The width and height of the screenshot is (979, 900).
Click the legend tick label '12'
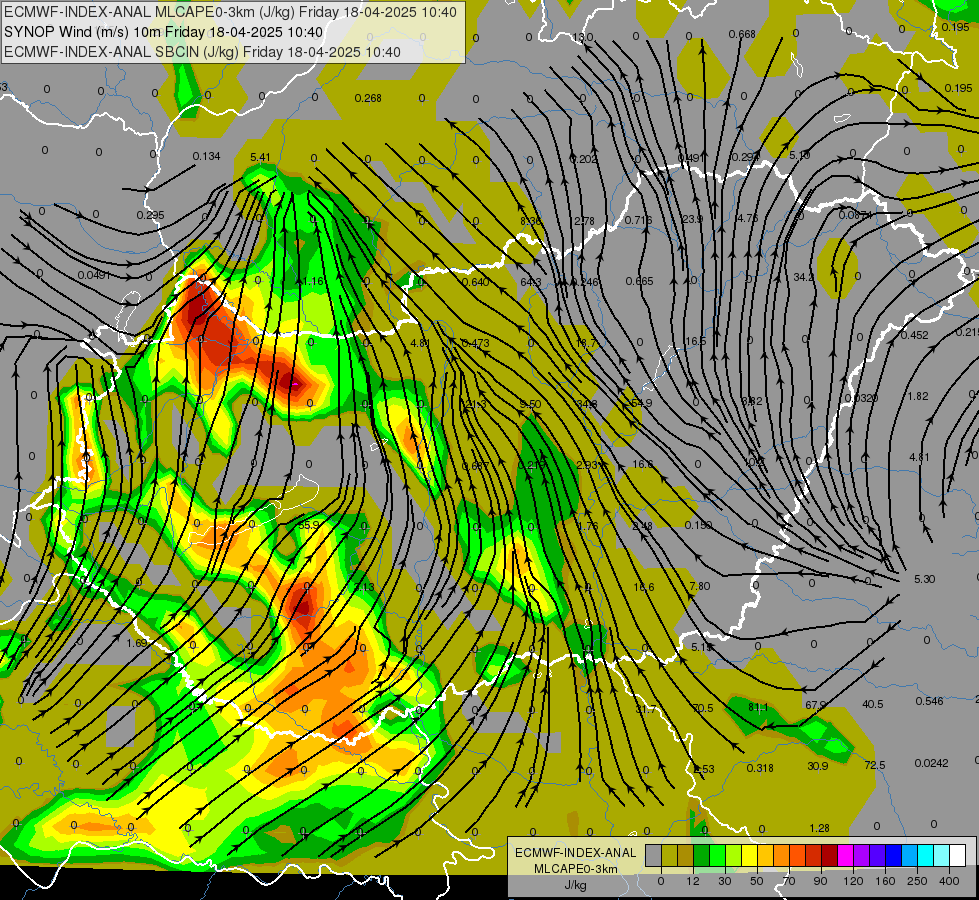[692, 881]
